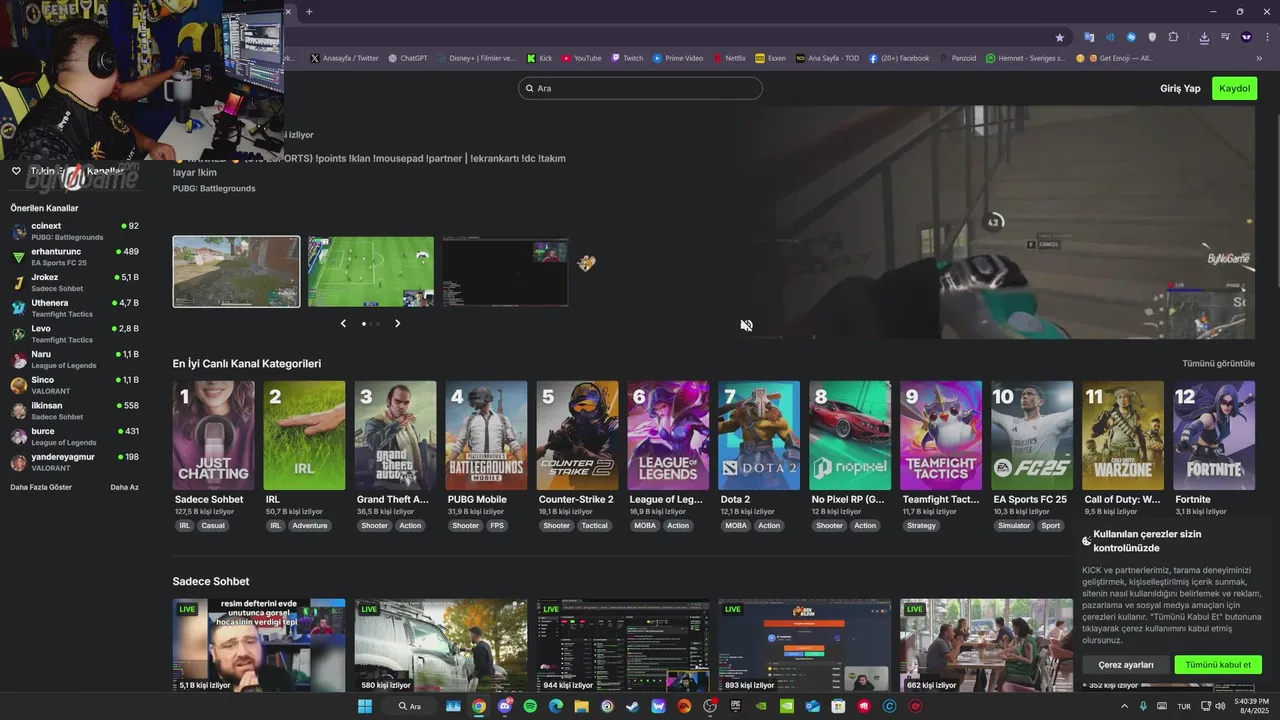Bookmark this page with the star icon

point(1060,37)
